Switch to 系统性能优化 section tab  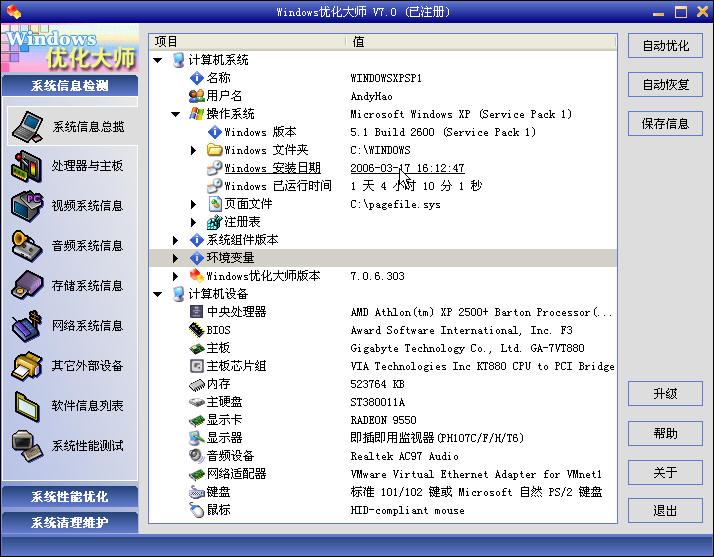click(x=70, y=496)
